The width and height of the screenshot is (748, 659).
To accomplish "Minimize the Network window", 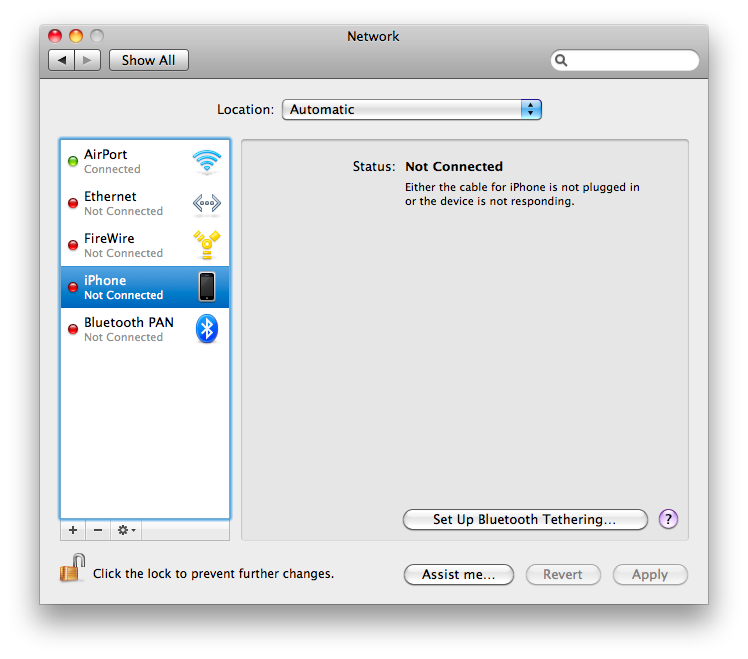I will pos(76,36).
